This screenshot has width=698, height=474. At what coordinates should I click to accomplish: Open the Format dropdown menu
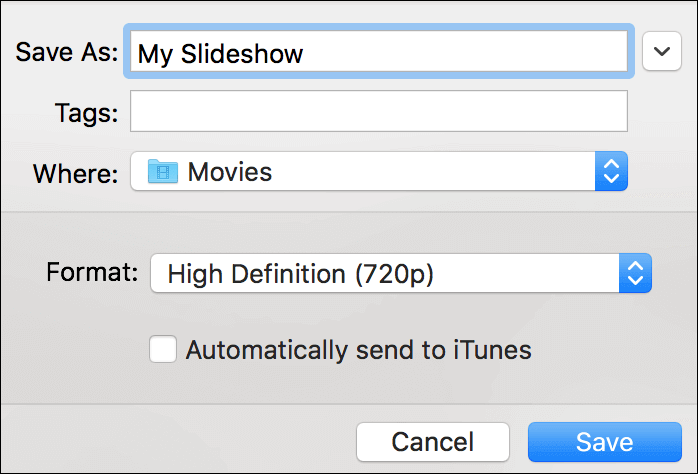pos(400,274)
